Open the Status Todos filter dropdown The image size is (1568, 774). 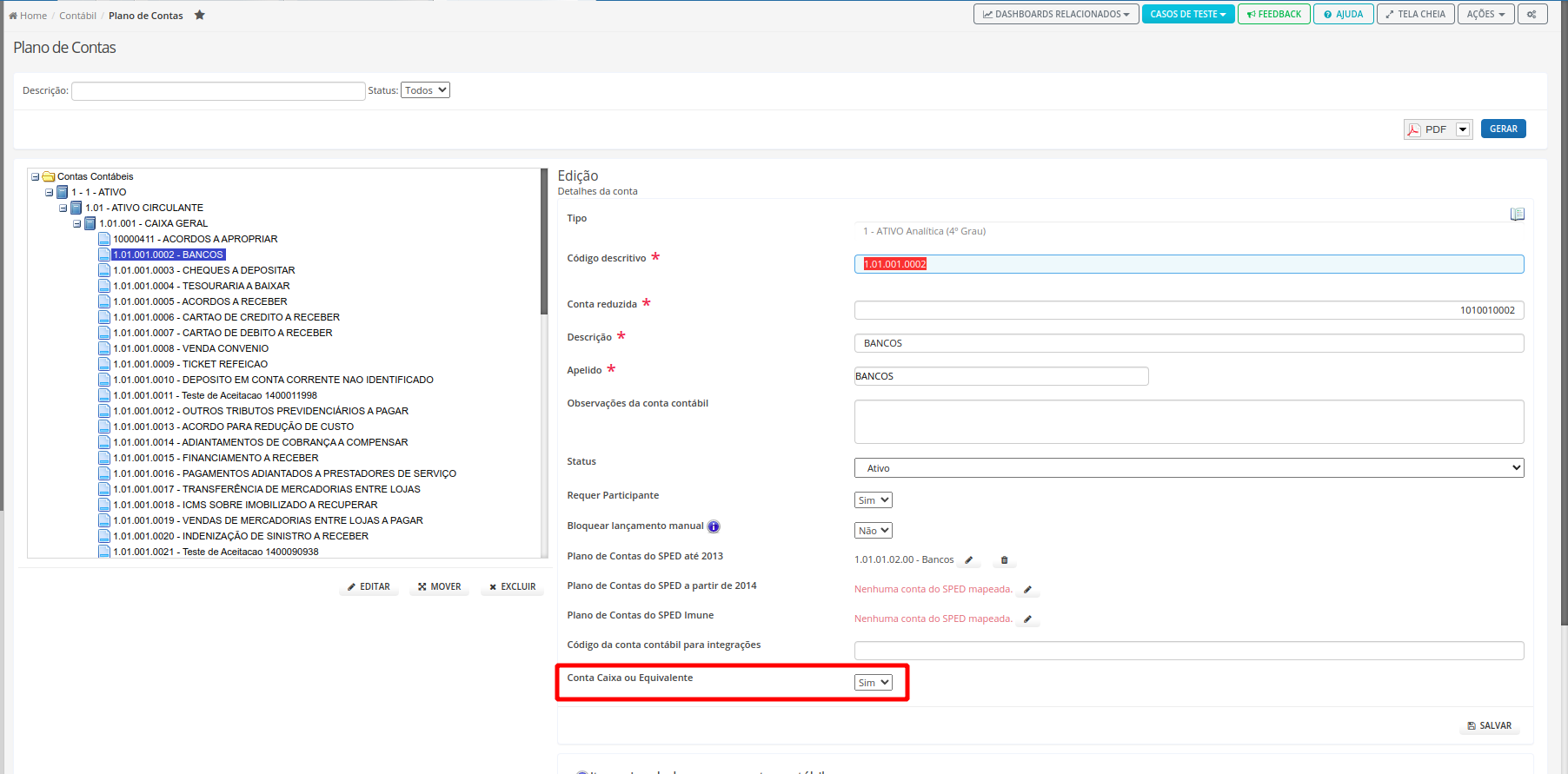click(425, 90)
